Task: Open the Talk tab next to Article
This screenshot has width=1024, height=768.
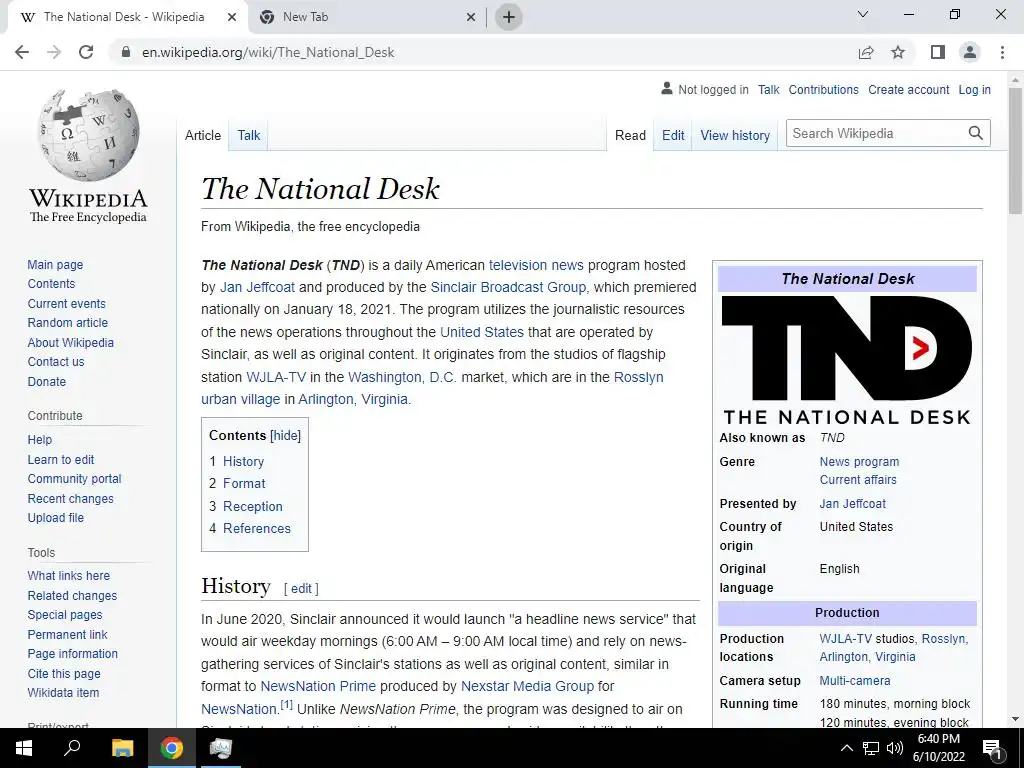Action: click(x=248, y=135)
